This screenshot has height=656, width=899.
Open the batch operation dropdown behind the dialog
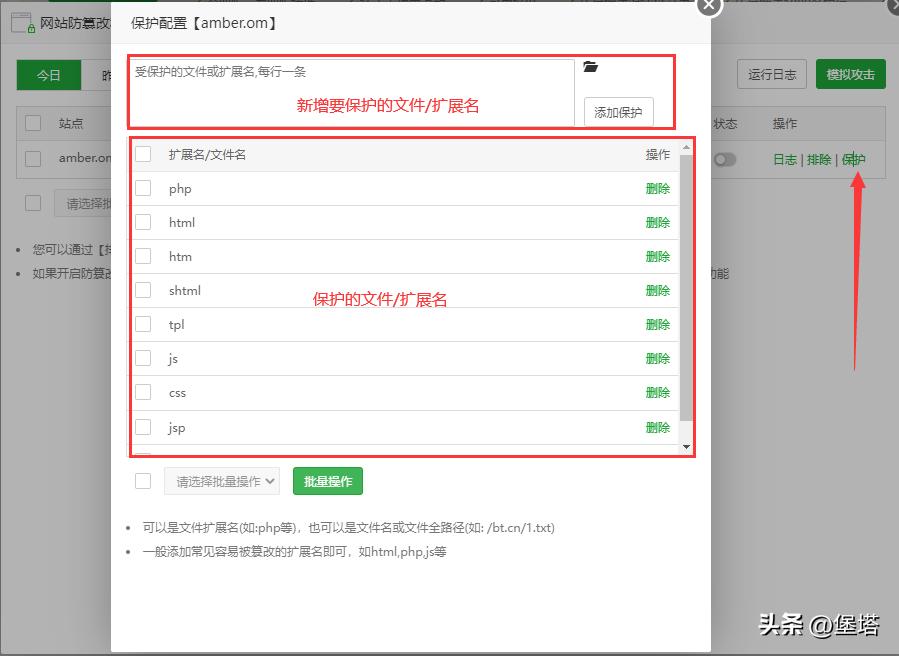point(83,203)
